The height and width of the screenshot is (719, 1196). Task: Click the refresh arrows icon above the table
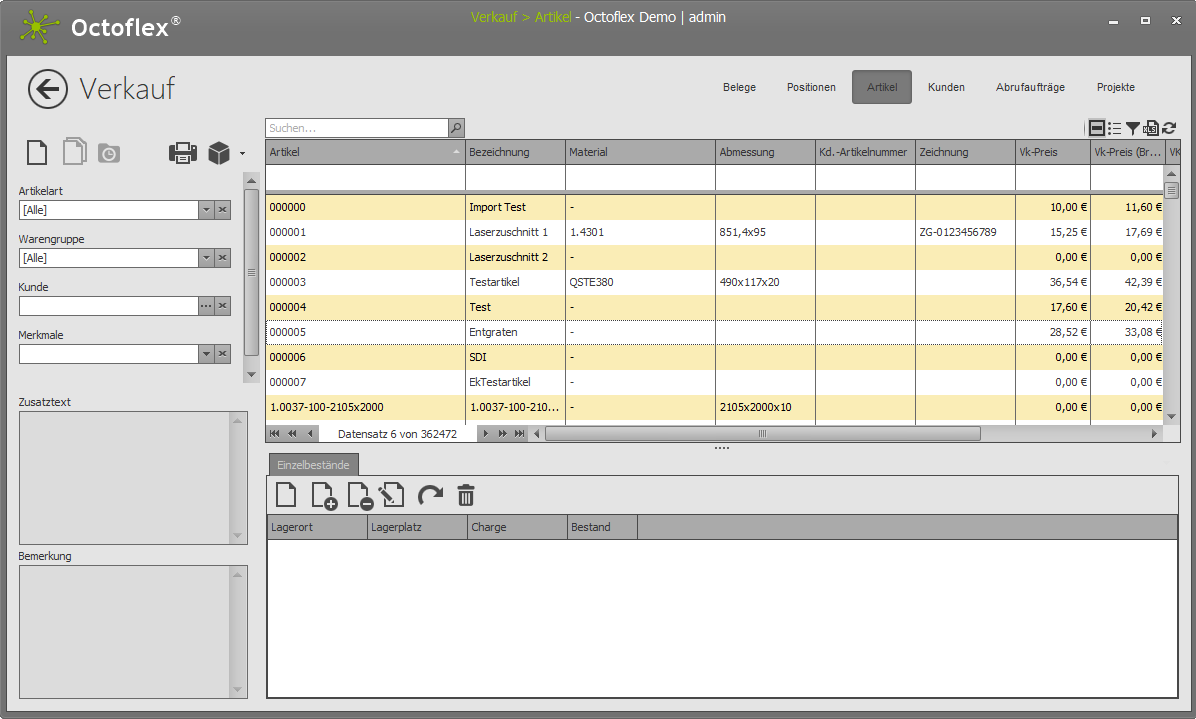click(1169, 128)
